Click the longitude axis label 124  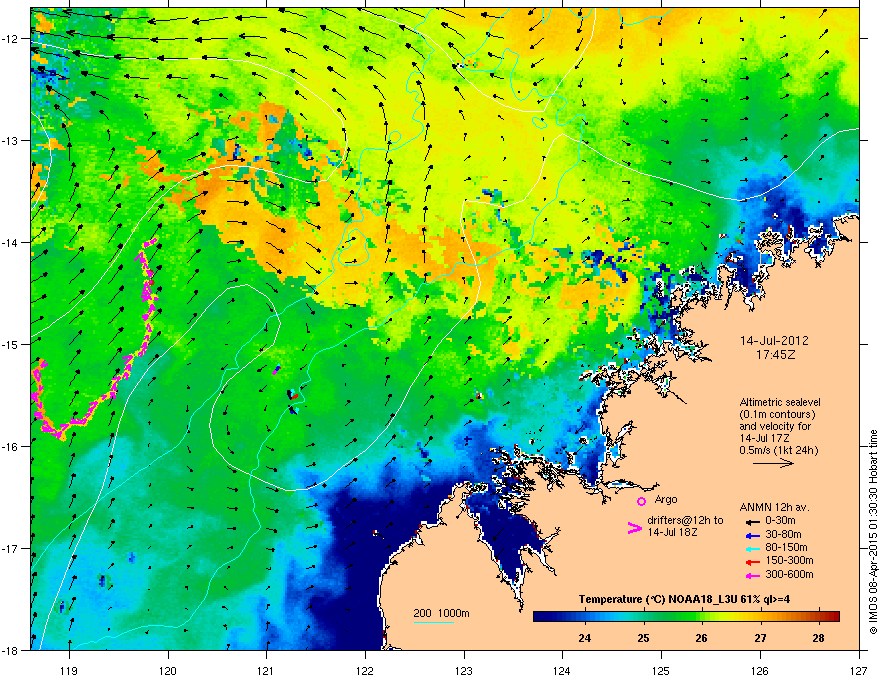click(562, 670)
